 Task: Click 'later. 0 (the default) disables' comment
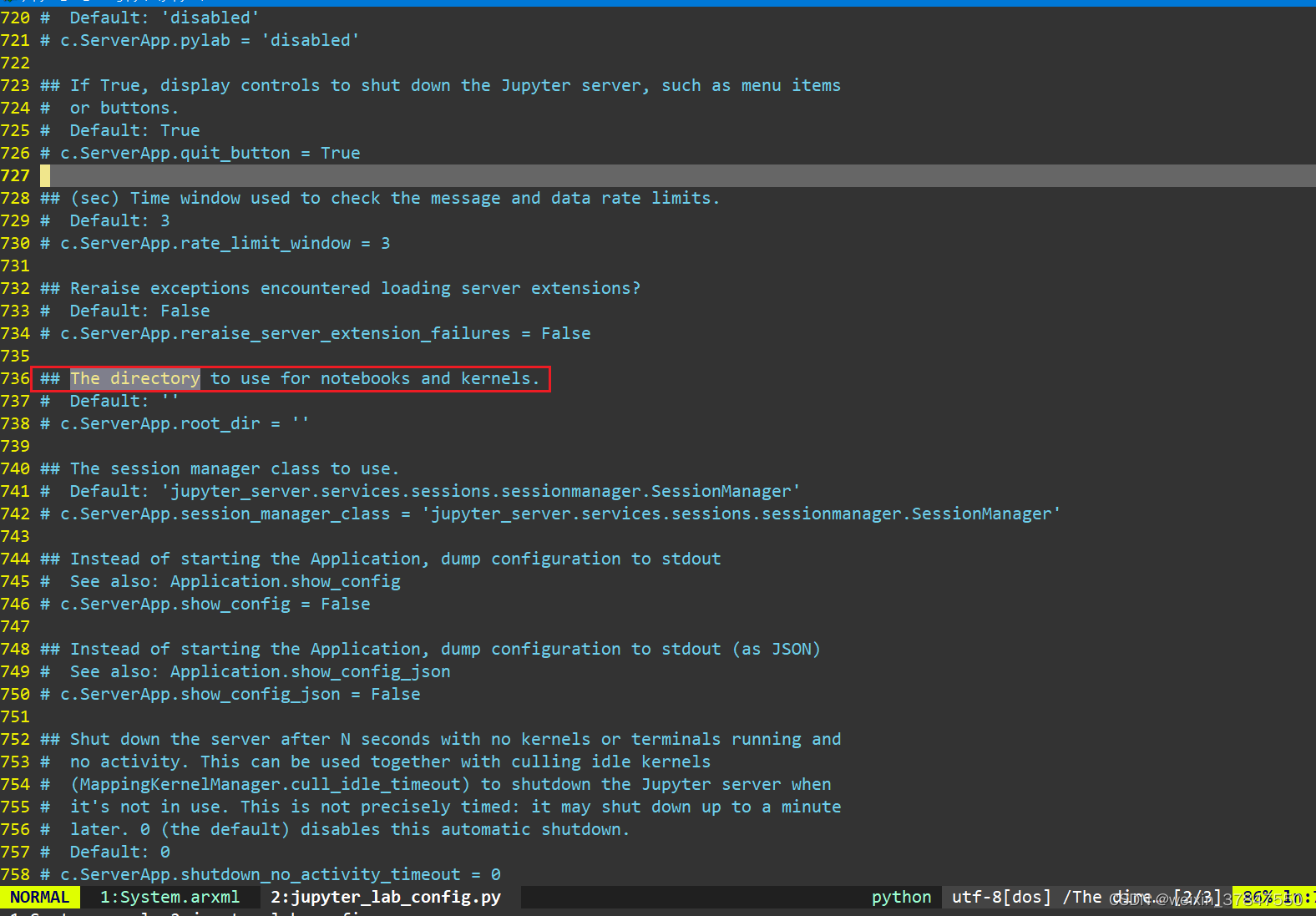(335, 829)
